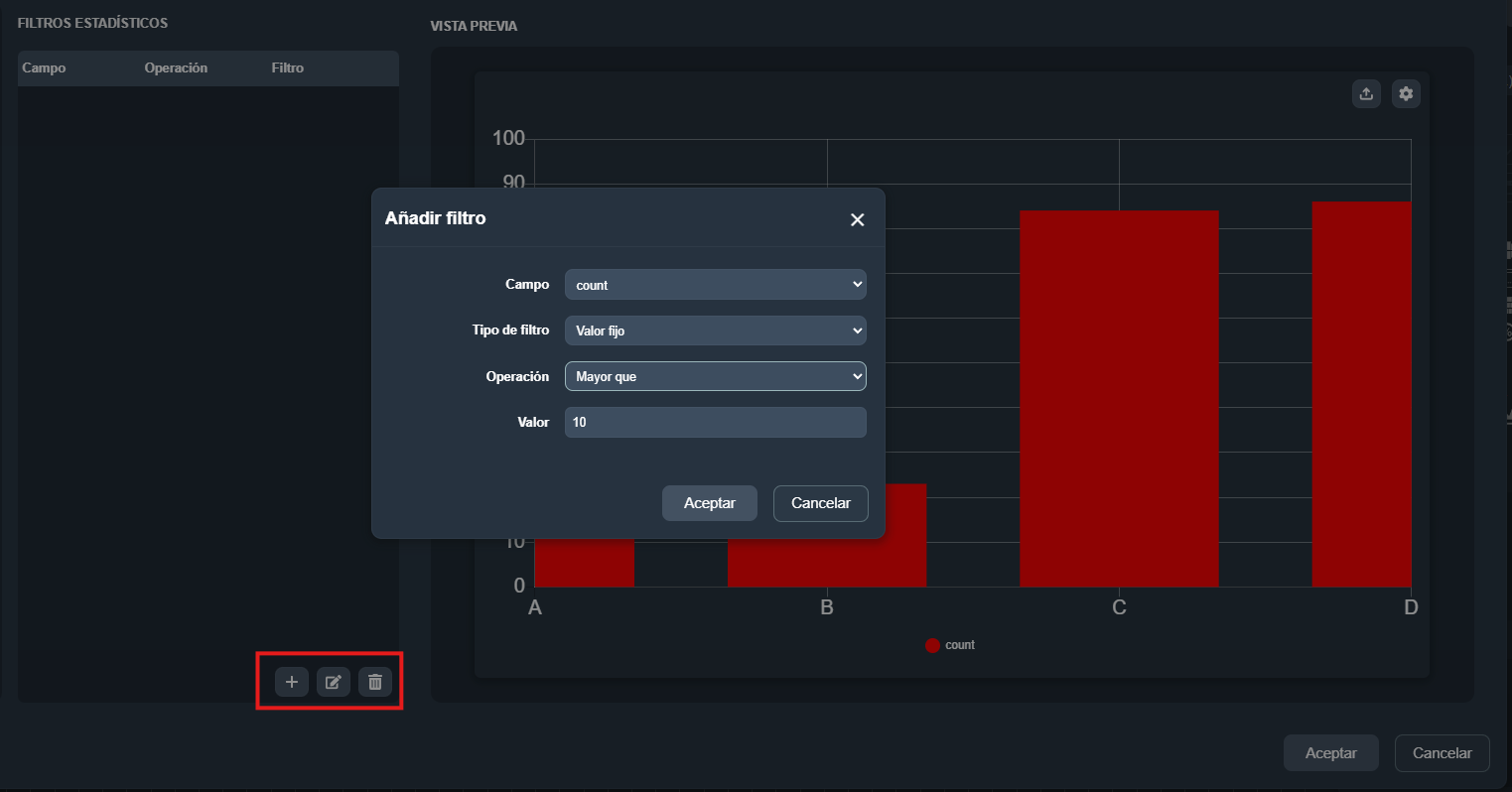The image size is (1512, 792).
Task: Click the Filtro column header in filters table
Action: [x=287, y=68]
